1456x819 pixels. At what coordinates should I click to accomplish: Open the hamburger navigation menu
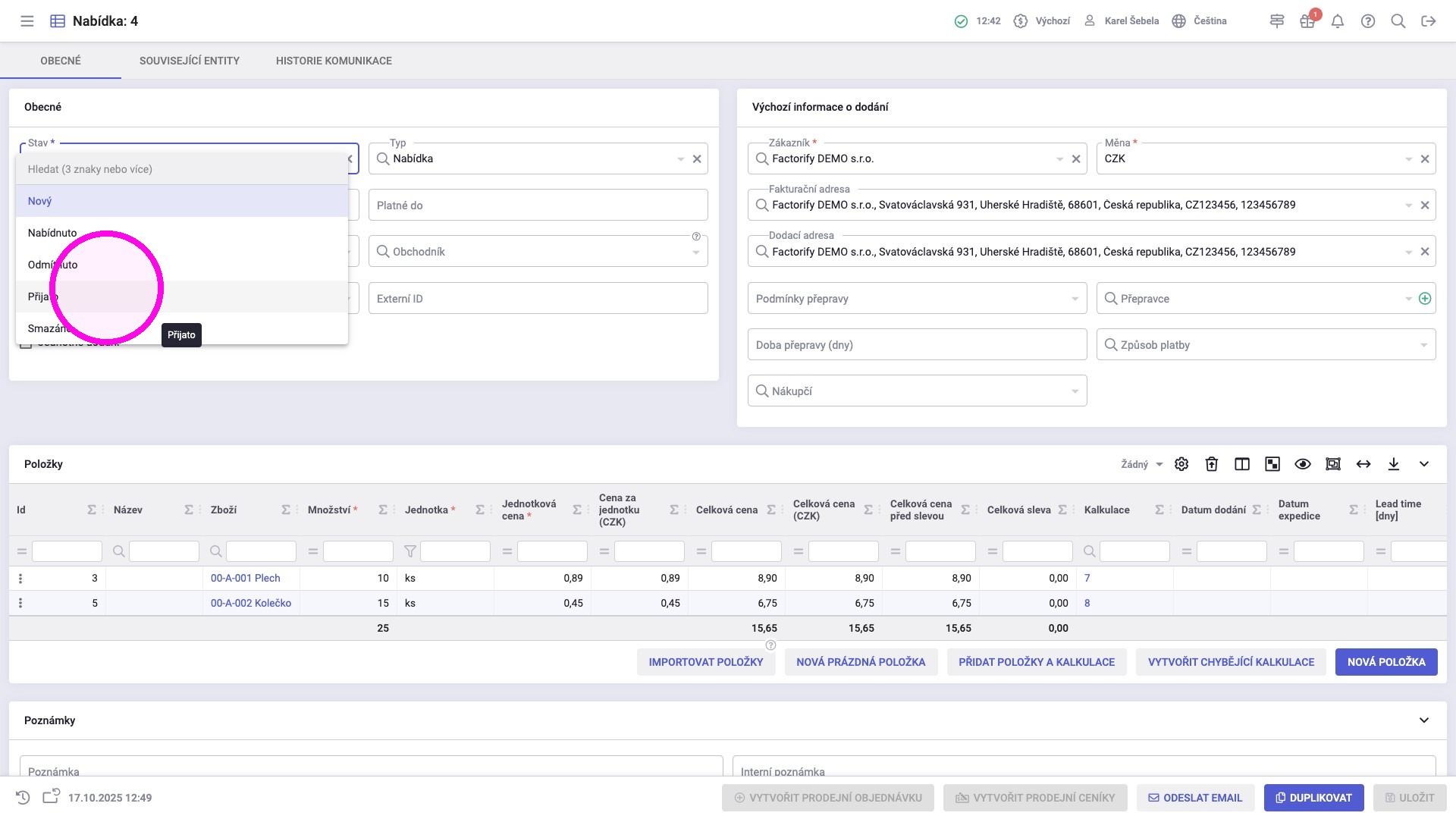(27, 21)
